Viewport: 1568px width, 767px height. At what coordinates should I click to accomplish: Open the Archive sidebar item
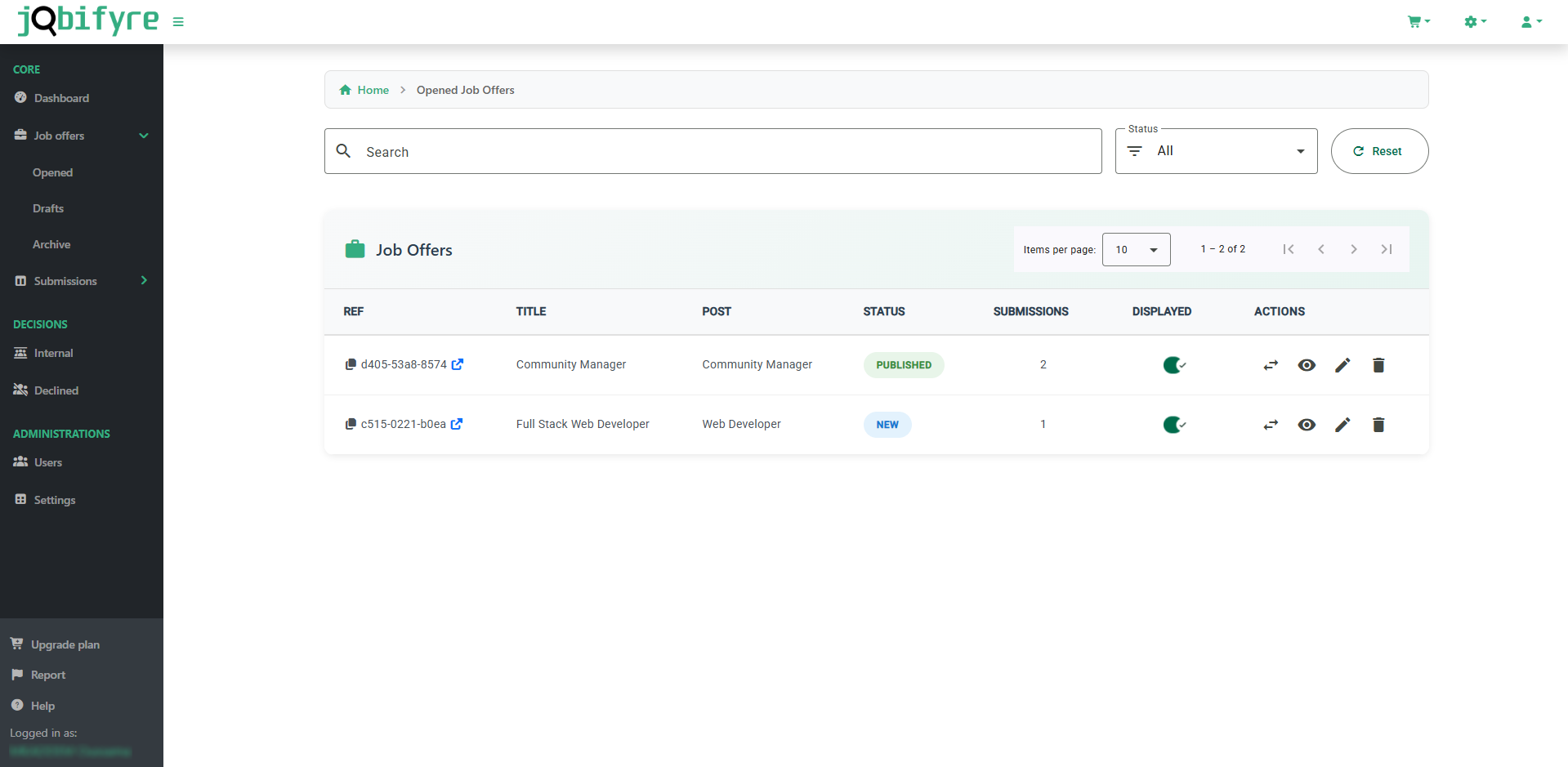coord(51,244)
